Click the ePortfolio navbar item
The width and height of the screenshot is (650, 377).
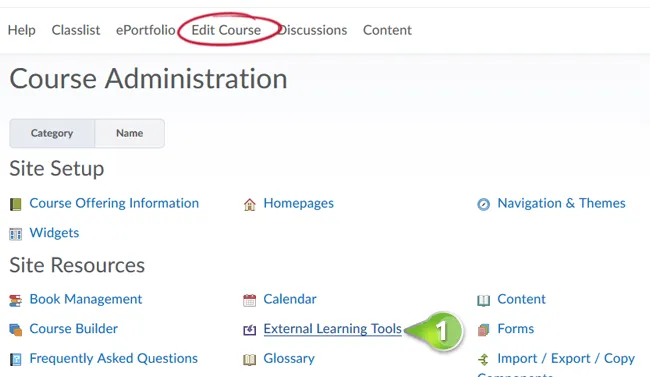[x=146, y=30]
